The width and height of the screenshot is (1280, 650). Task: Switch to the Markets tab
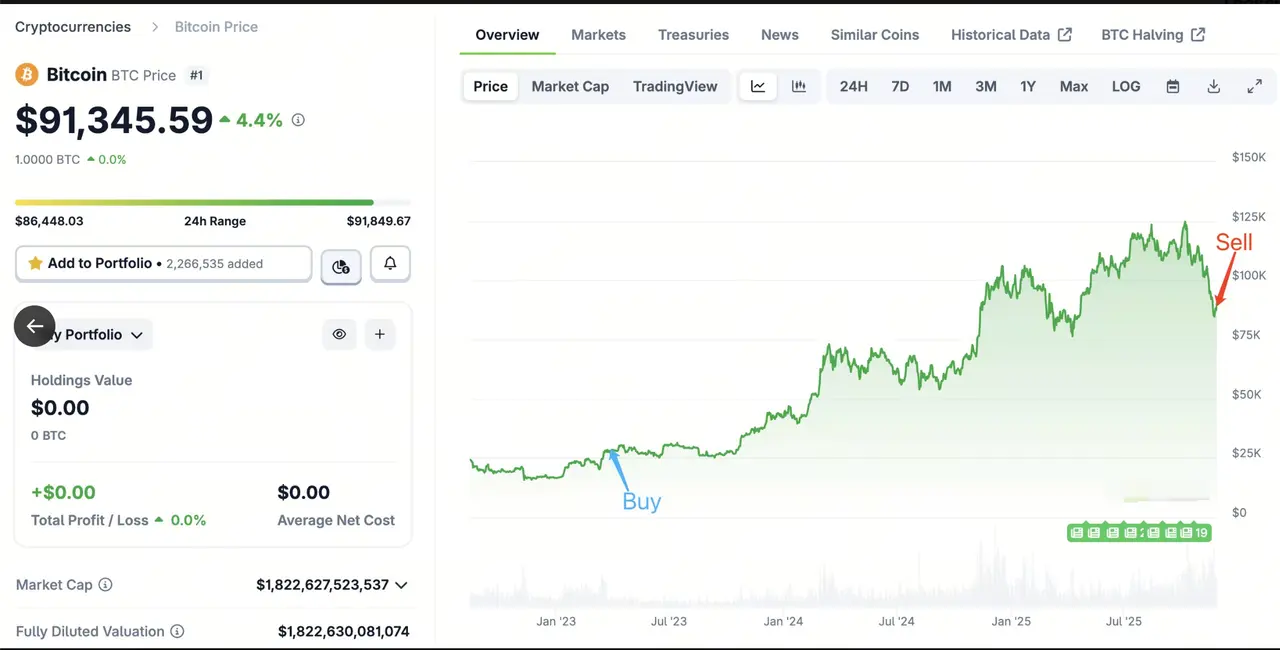[x=598, y=34]
